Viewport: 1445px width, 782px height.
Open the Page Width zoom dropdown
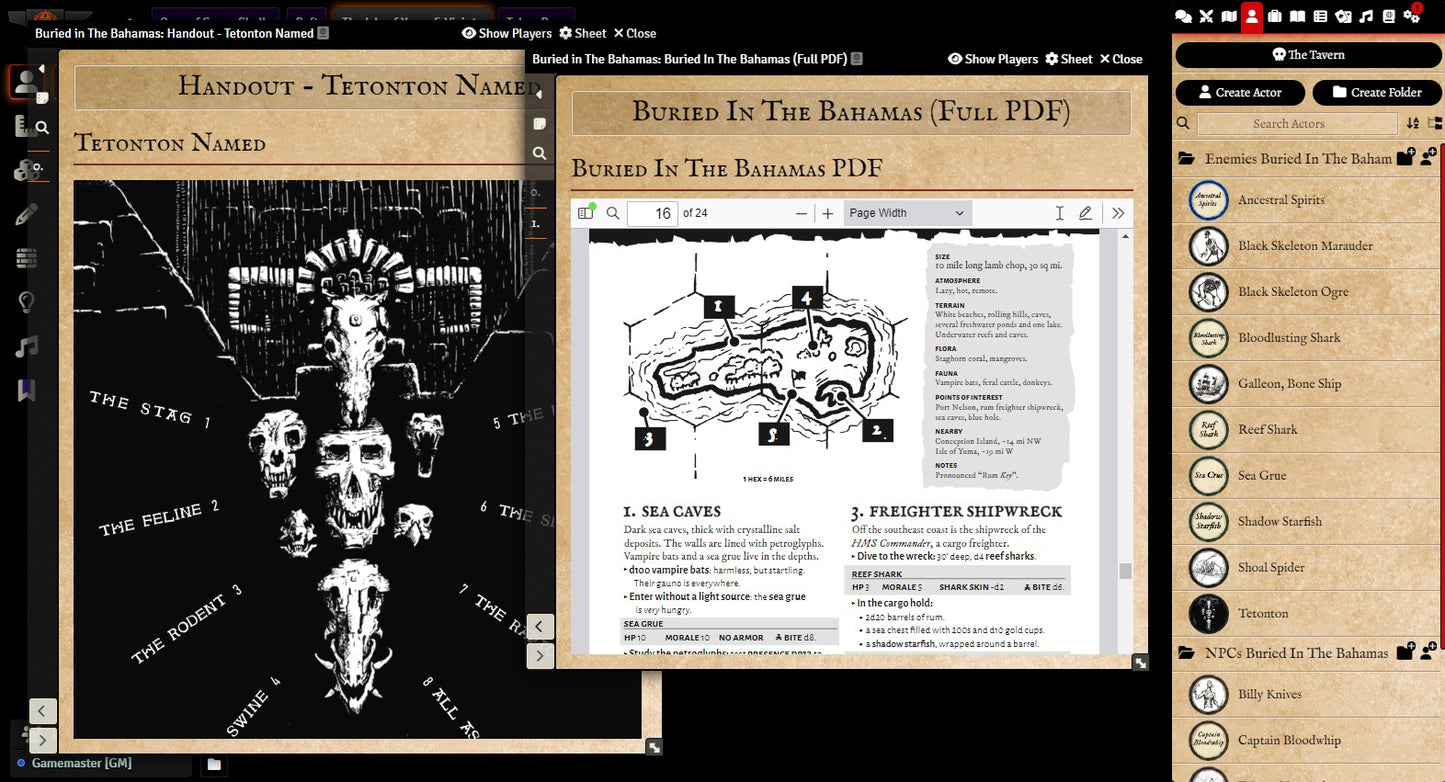pos(906,213)
